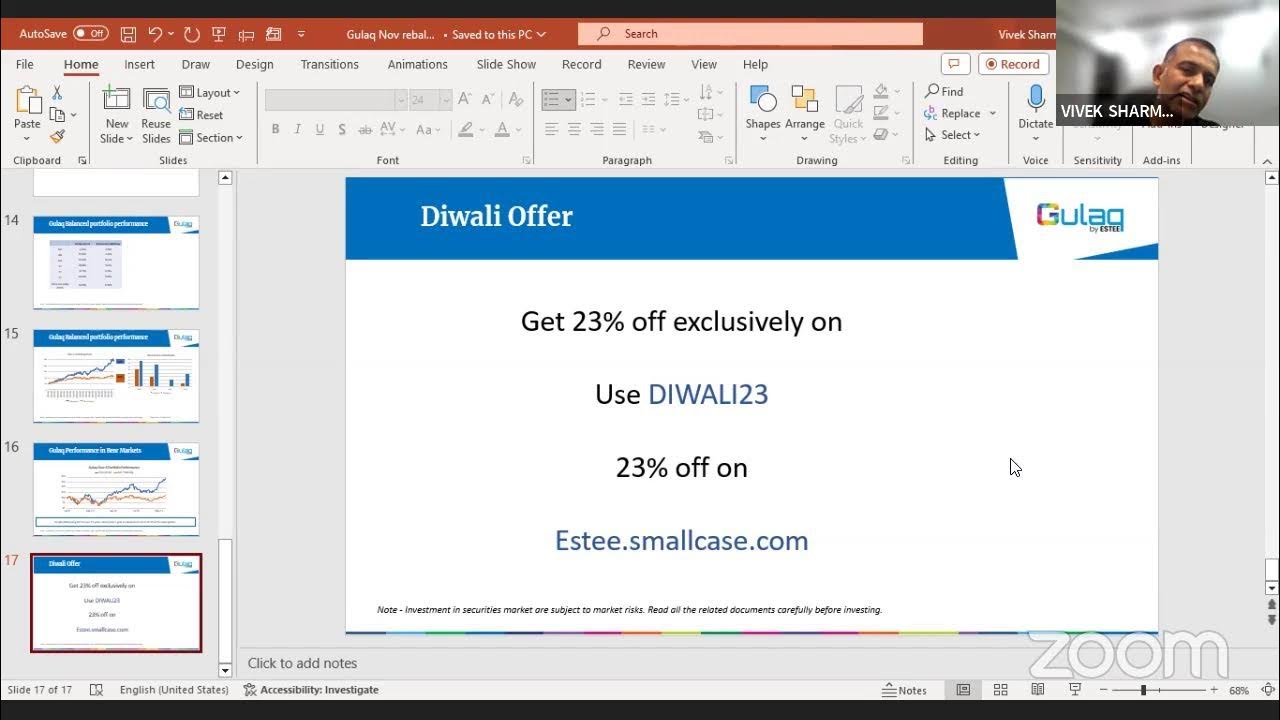Align text right
Viewport: 1280px width, 720px height.
tap(597, 129)
